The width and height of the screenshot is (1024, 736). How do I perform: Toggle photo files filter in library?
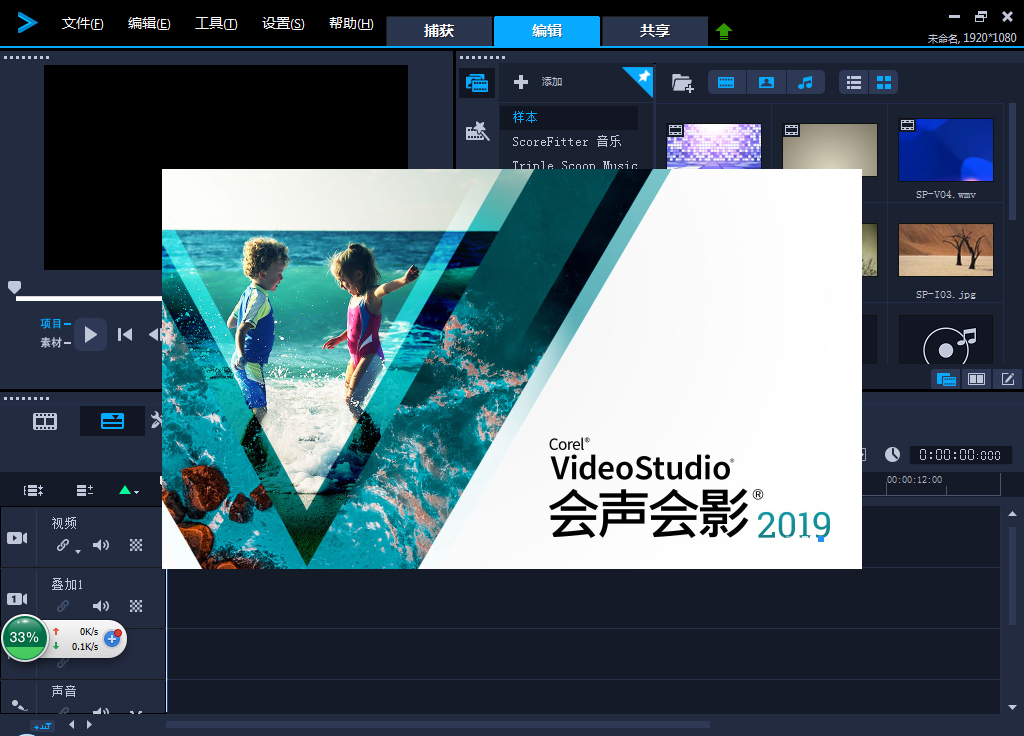tap(766, 83)
